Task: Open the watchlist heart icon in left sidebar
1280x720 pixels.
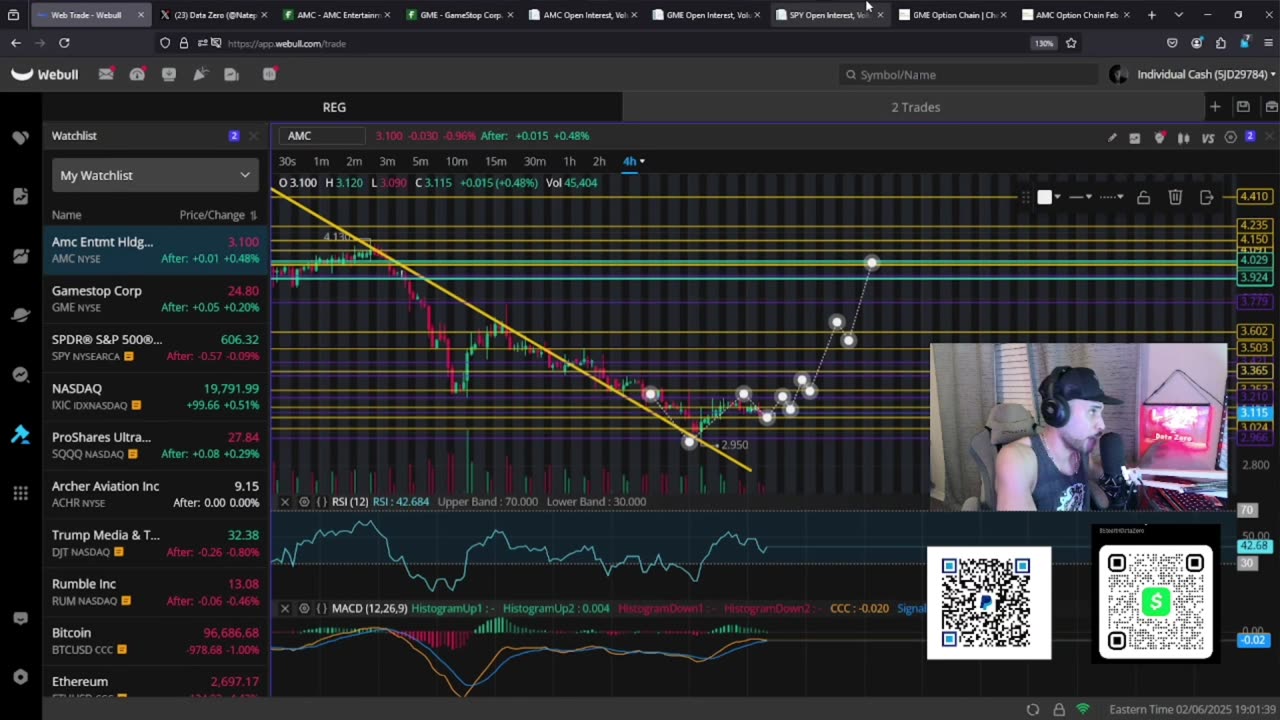Action: [20, 137]
